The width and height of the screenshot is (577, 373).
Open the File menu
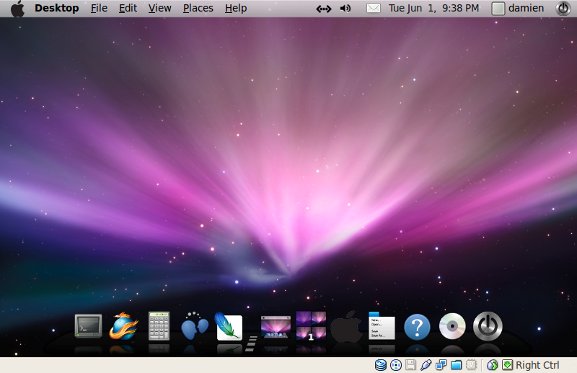pos(99,8)
